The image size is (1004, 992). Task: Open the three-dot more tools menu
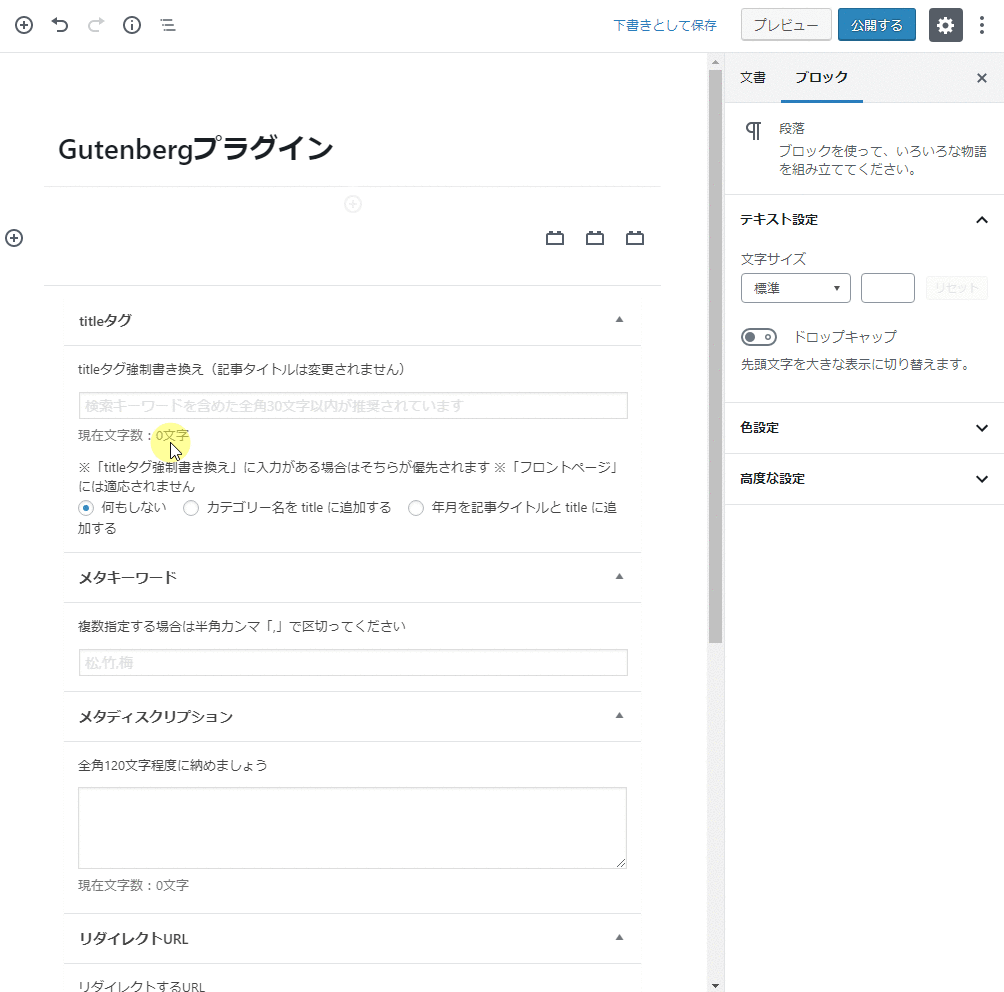[x=982, y=25]
